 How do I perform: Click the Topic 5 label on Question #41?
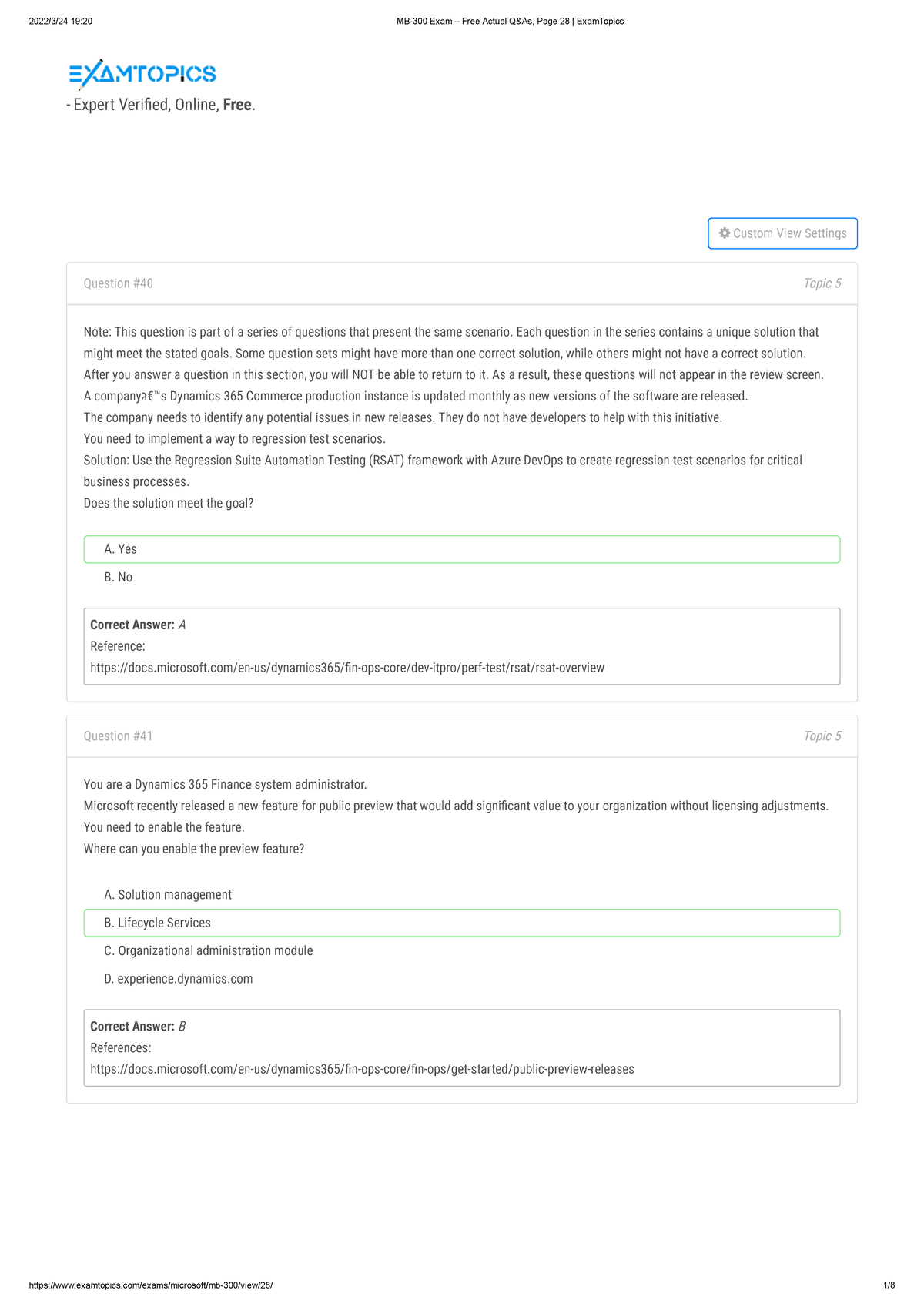coord(822,736)
